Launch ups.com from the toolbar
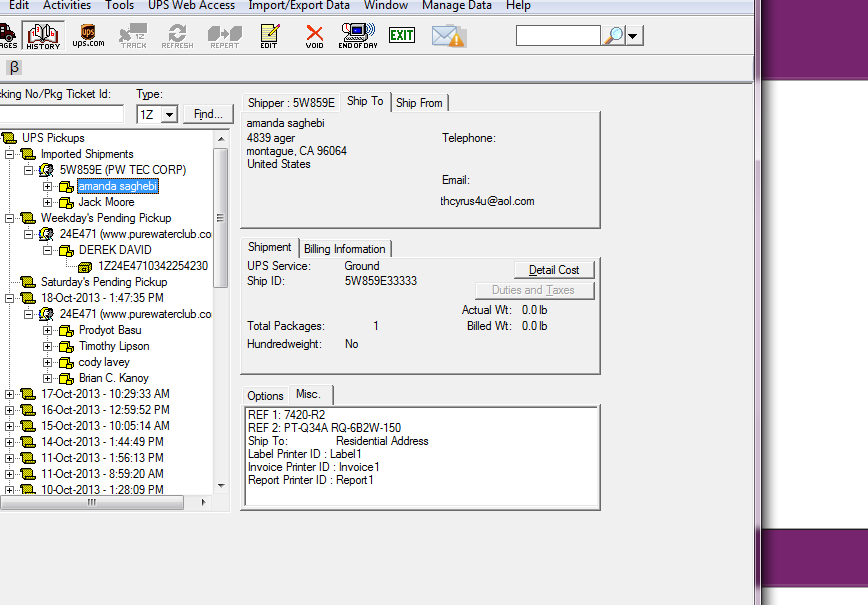 88,36
